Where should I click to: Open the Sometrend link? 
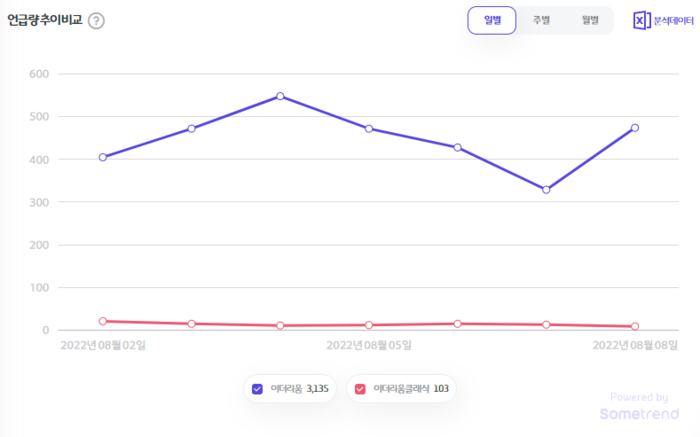pyautogui.click(x=638, y=413)
